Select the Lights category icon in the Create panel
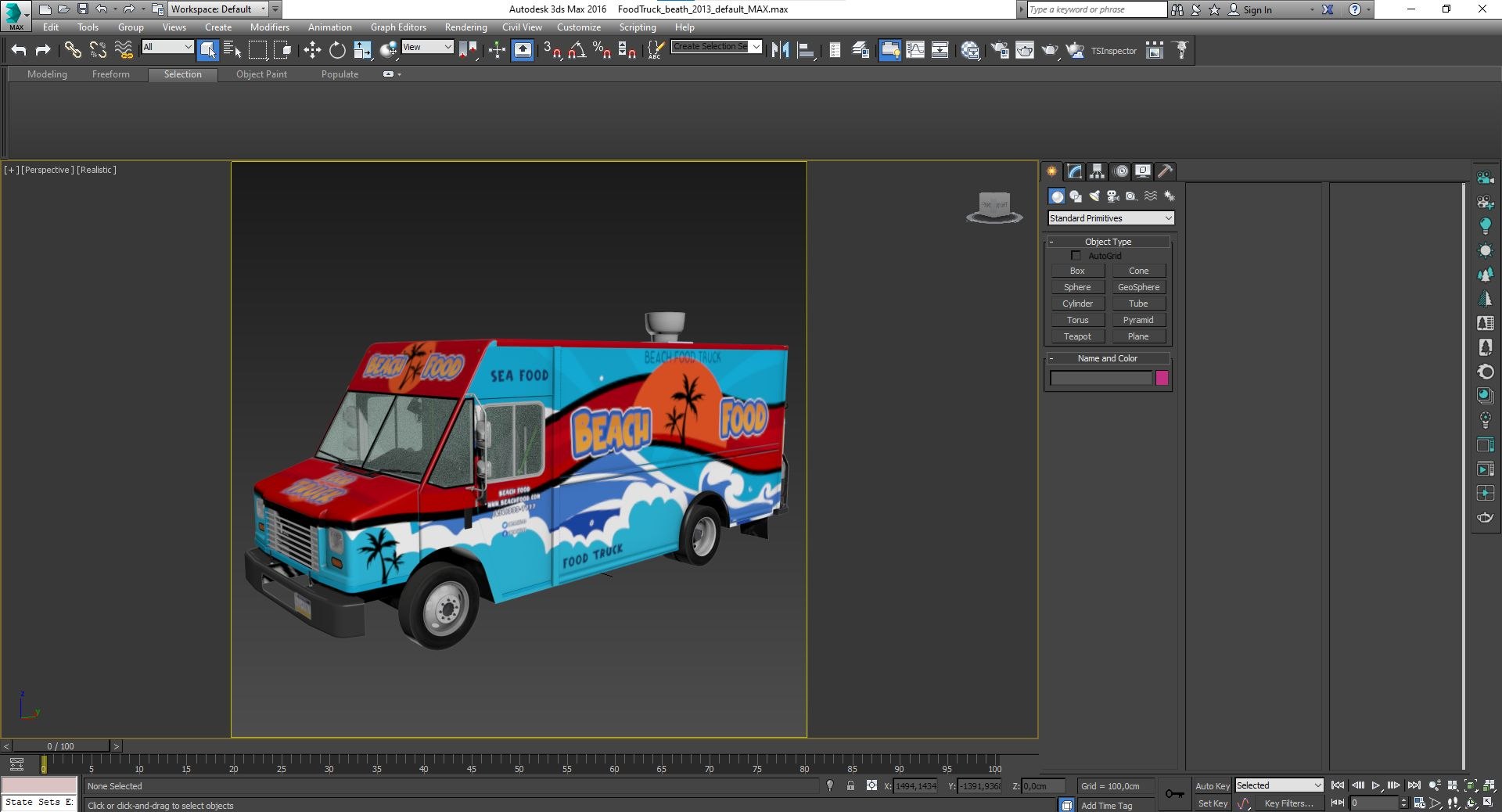This screenshot has height=812, width=1502. tap(1094, 196)
